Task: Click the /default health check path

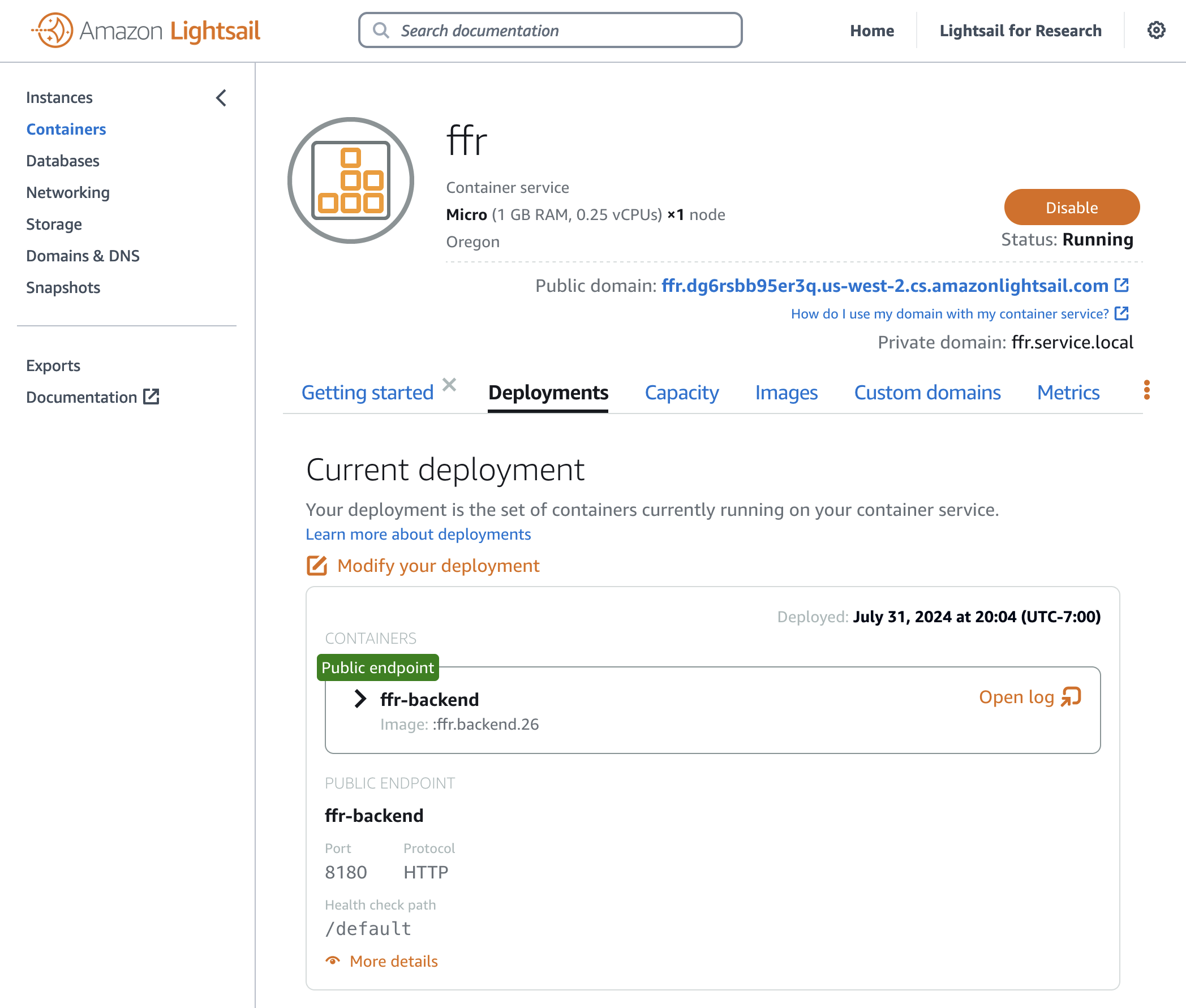Action: click(368, 929)
